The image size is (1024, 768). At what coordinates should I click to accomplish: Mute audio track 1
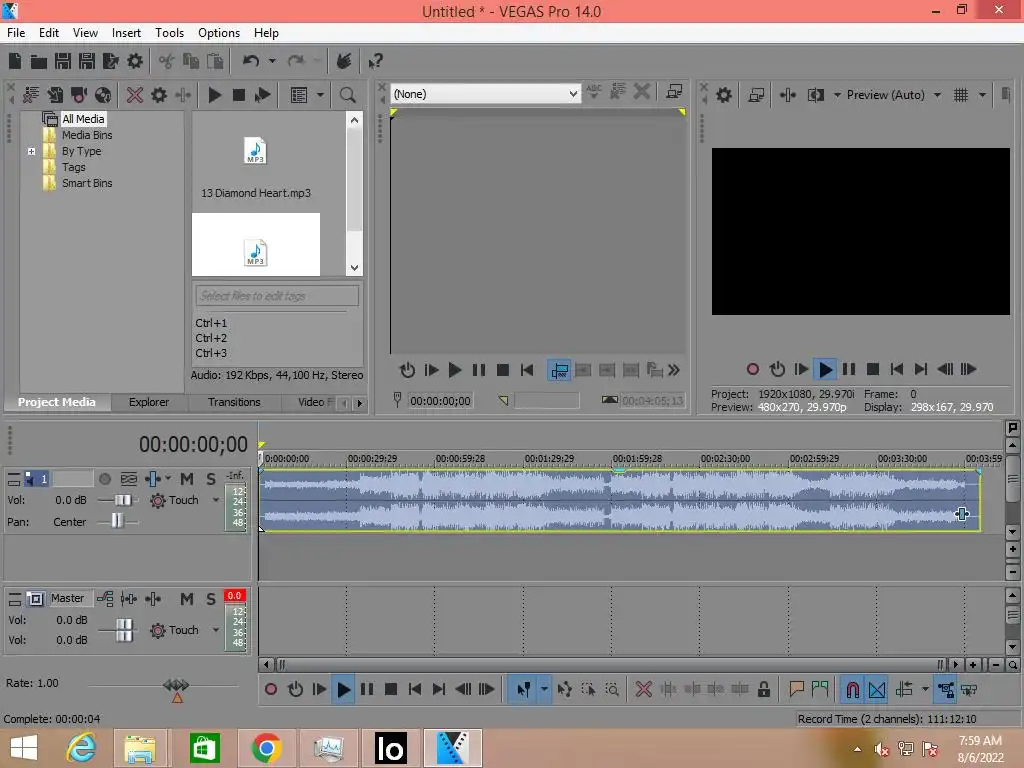click(187, 479)
